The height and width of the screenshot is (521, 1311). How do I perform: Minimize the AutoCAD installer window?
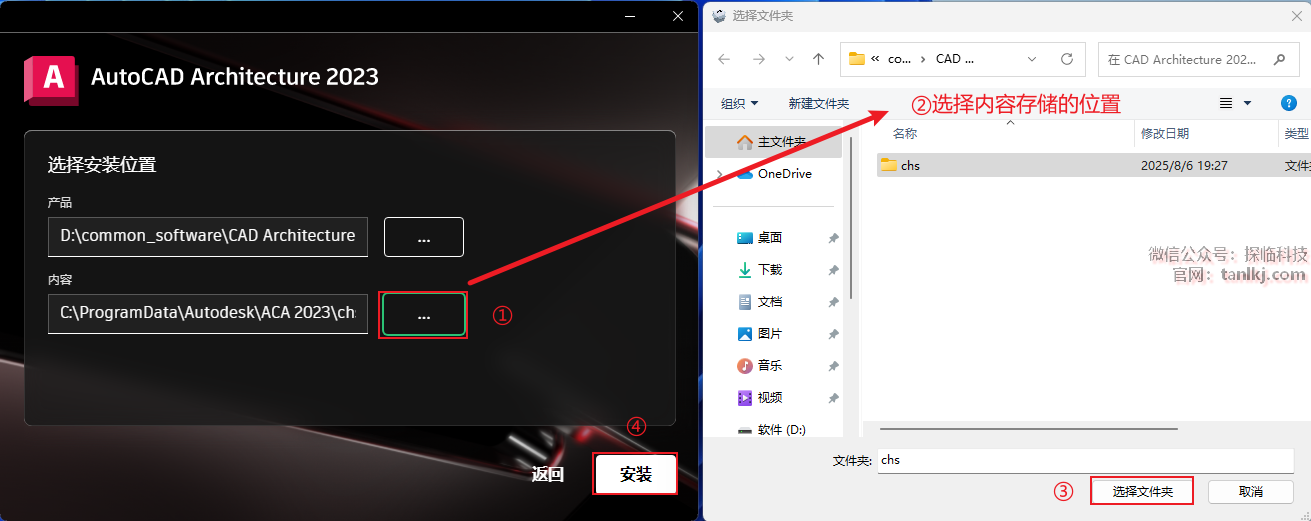coord(629,16)
